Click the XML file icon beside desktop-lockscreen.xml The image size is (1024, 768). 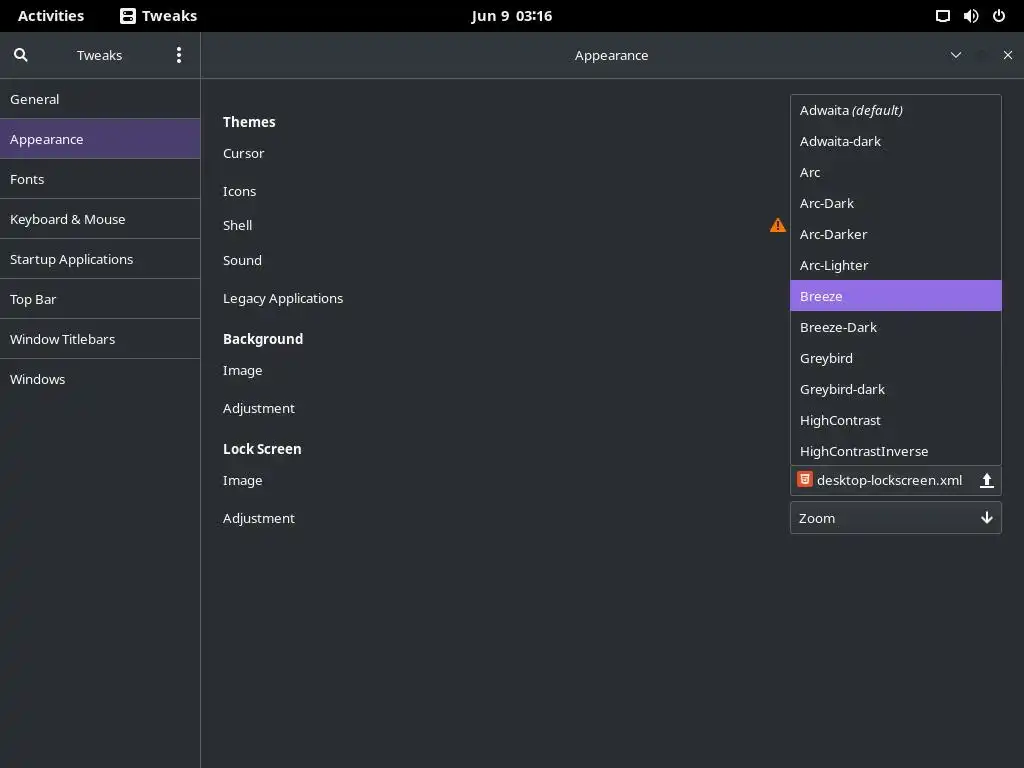coord(805,480)
